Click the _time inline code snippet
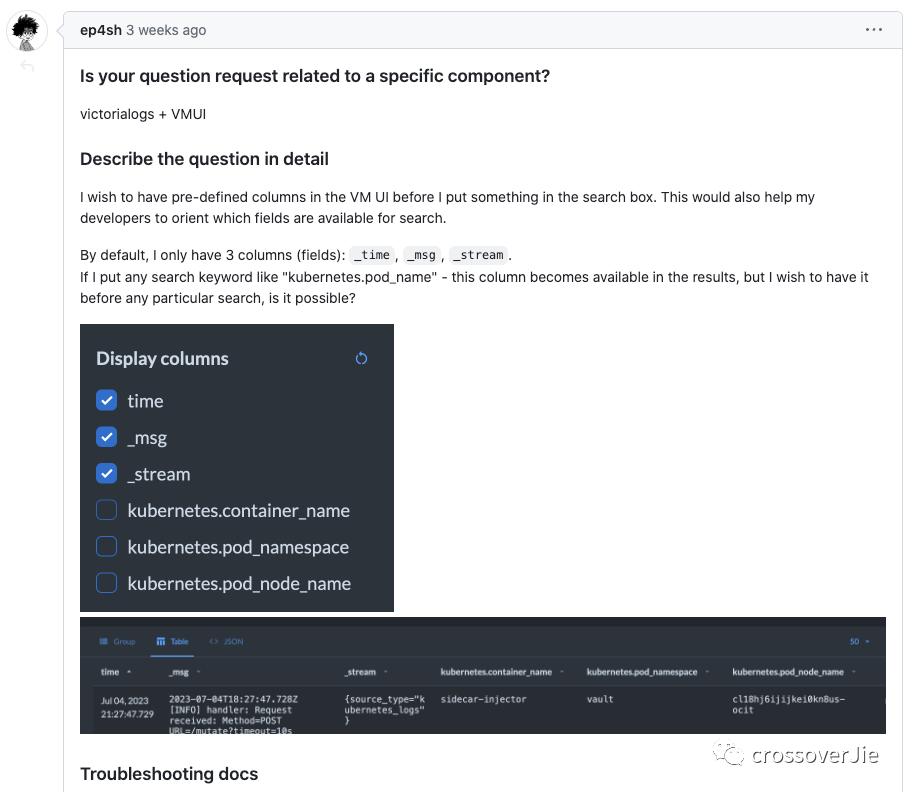 371,254
